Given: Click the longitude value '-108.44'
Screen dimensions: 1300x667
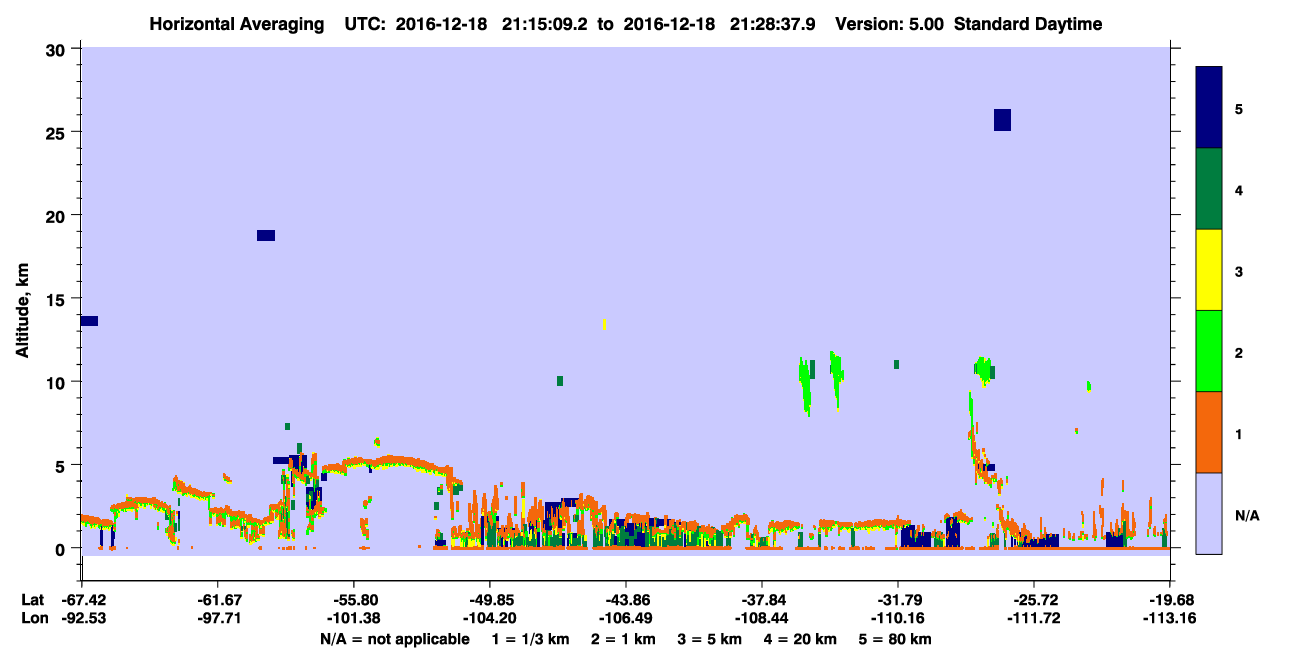Looking at the screenshot, I should (762, 618).
